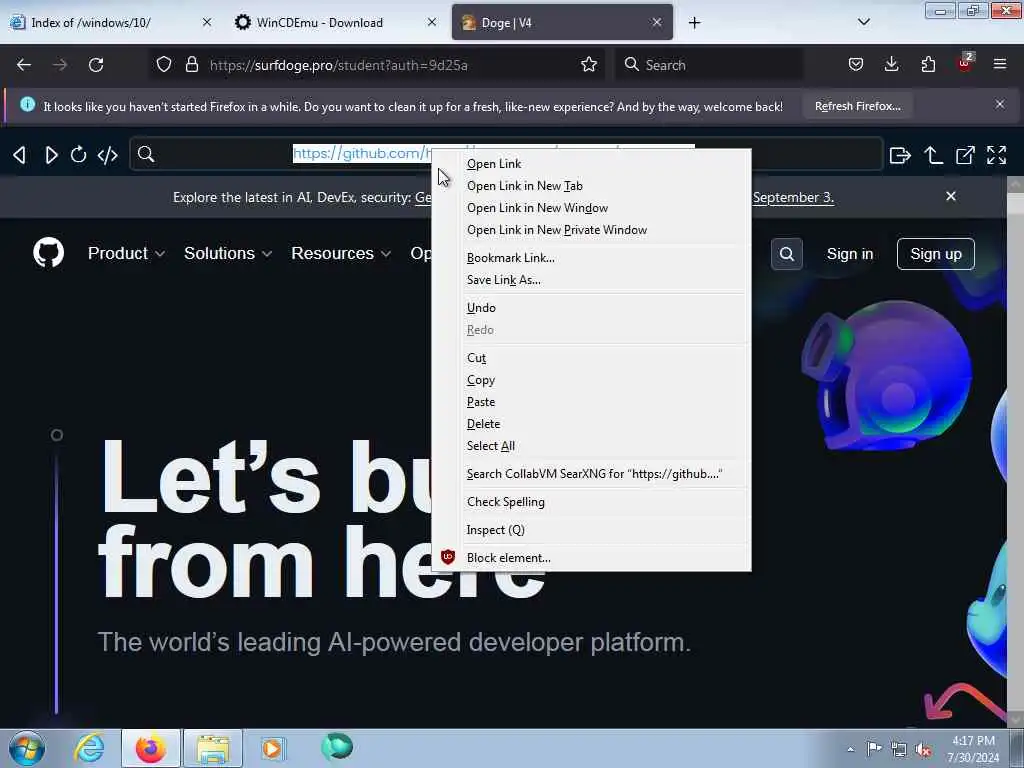Open a new Firefox tab
Image resolution: width=1024 pixels, height=768 pixels.
(694, 23)
